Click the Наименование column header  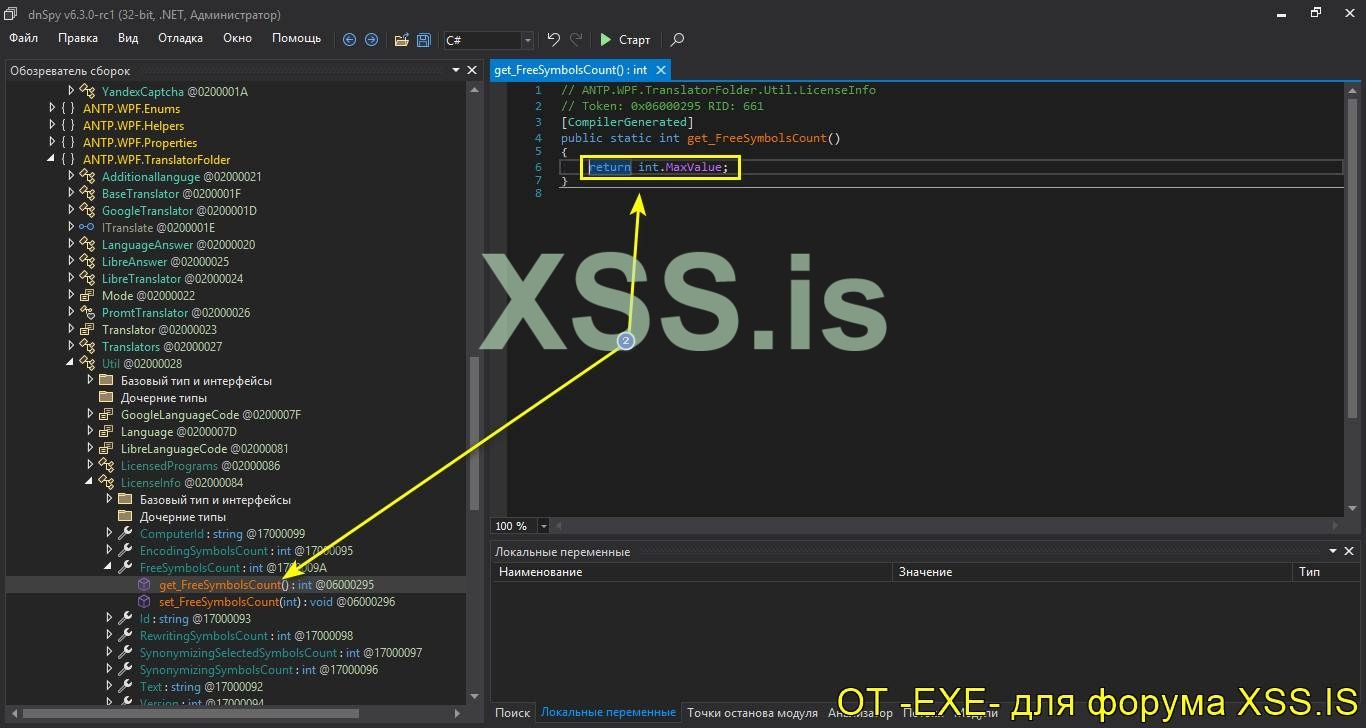coord(691,572)
